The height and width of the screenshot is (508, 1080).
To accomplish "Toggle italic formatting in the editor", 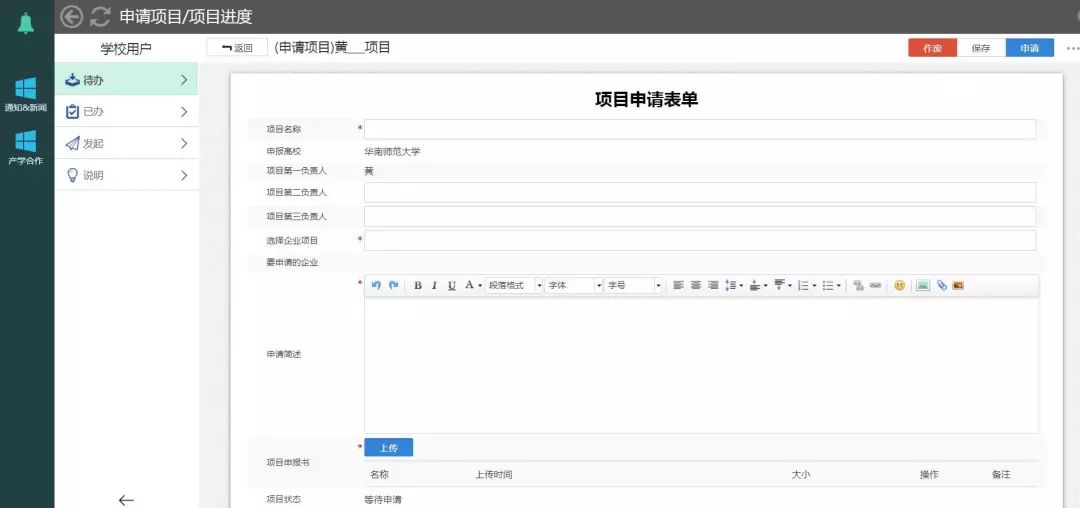I will point(434,285).
